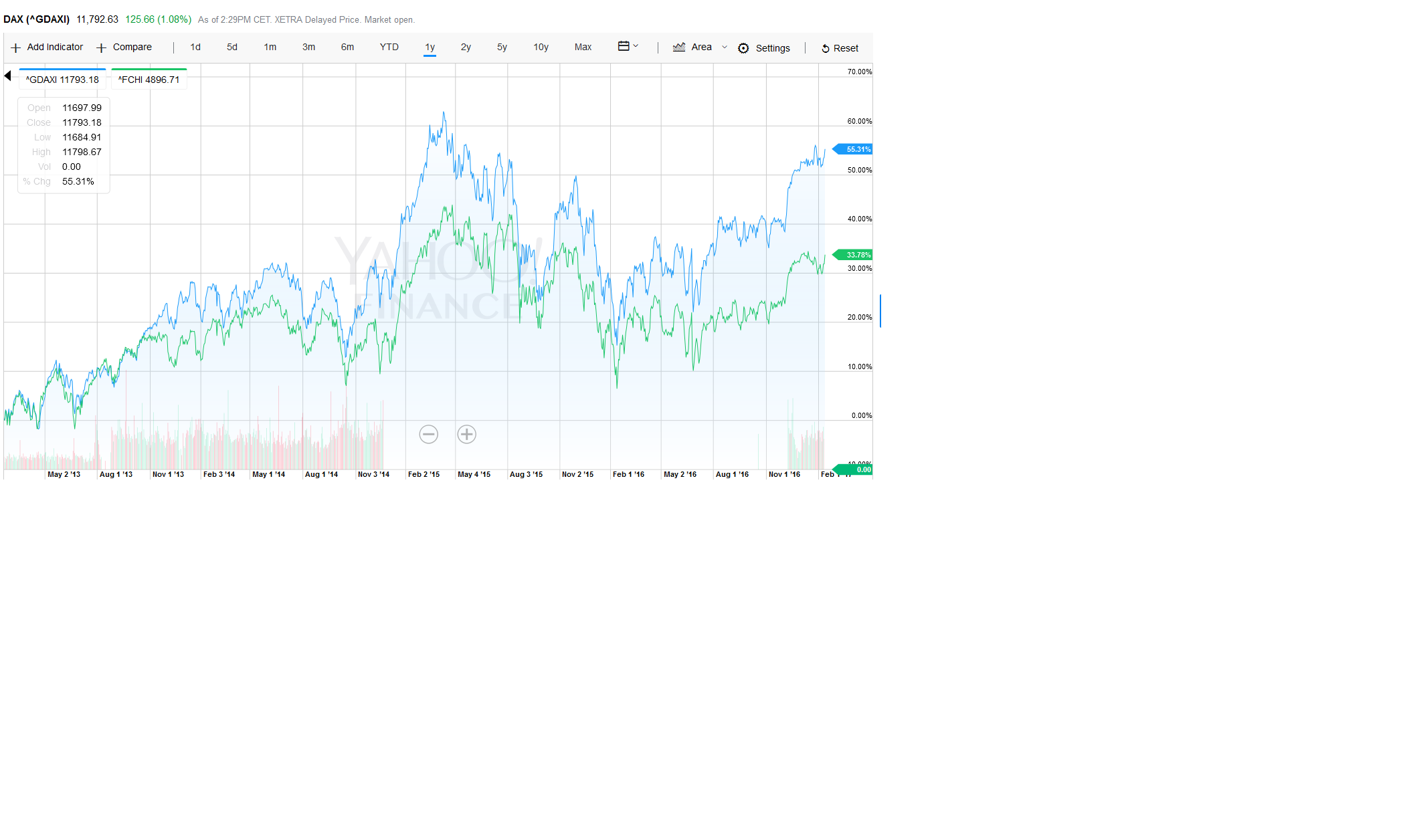
Task: Select the YTD time range
Action: point(389,47)
